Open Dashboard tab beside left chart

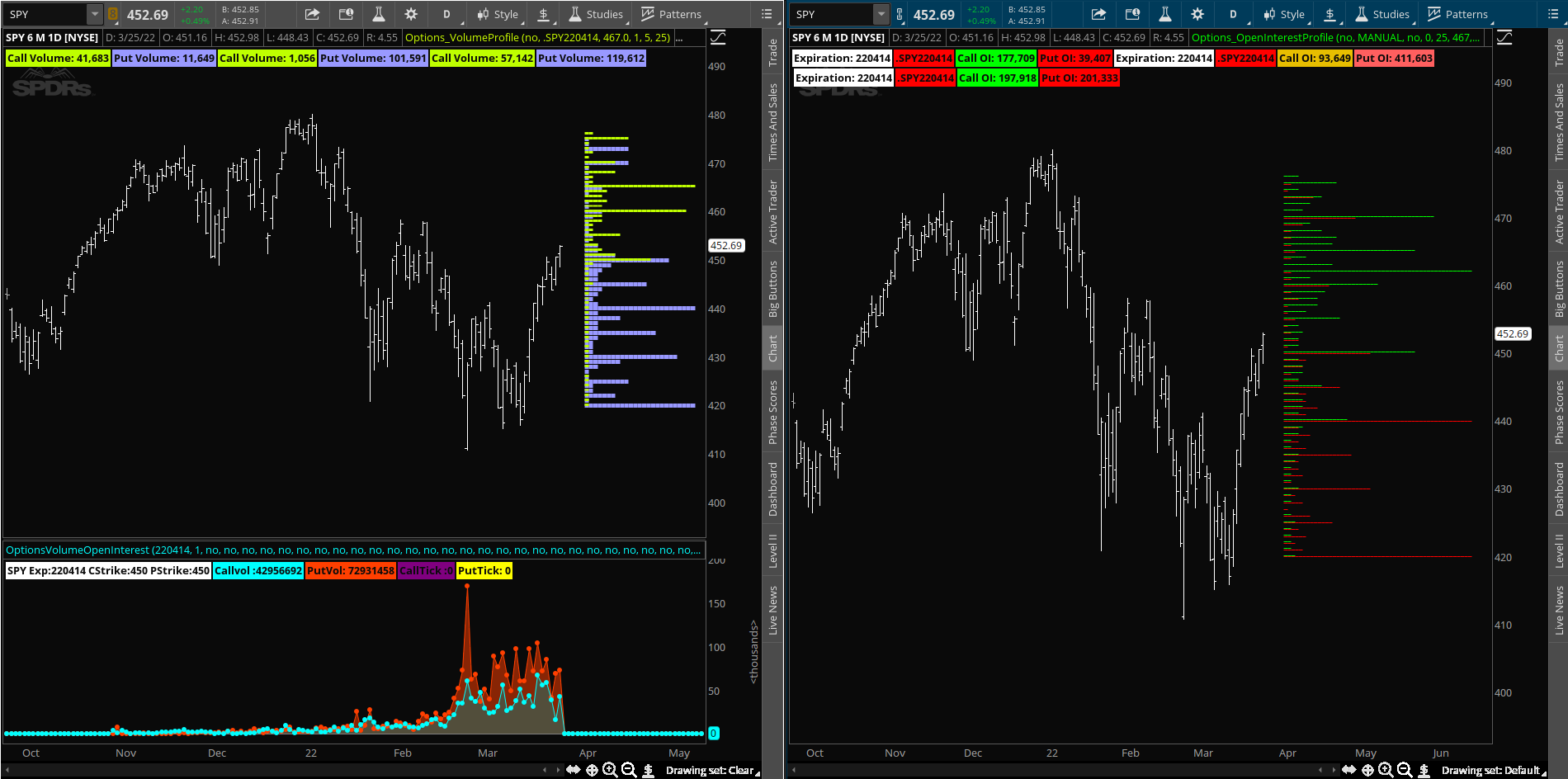773,489
